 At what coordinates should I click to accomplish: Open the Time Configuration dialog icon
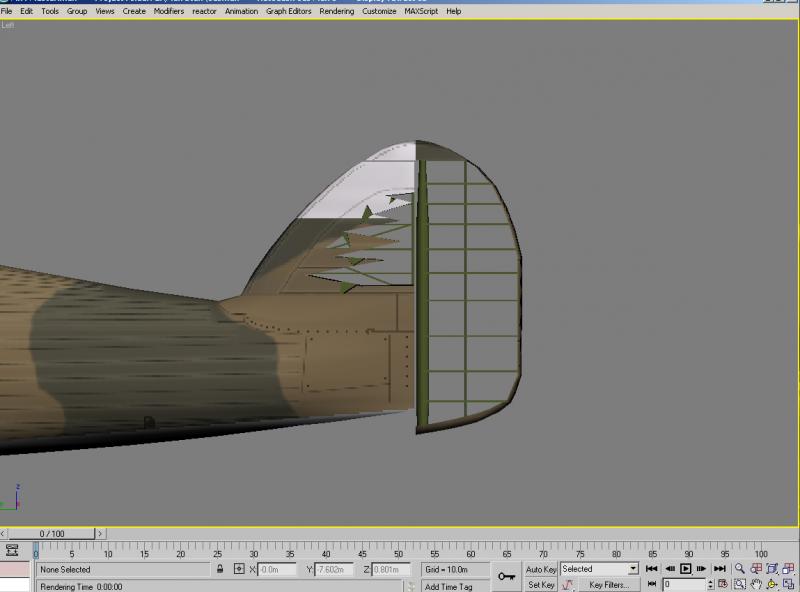click(x=722, y=584)
